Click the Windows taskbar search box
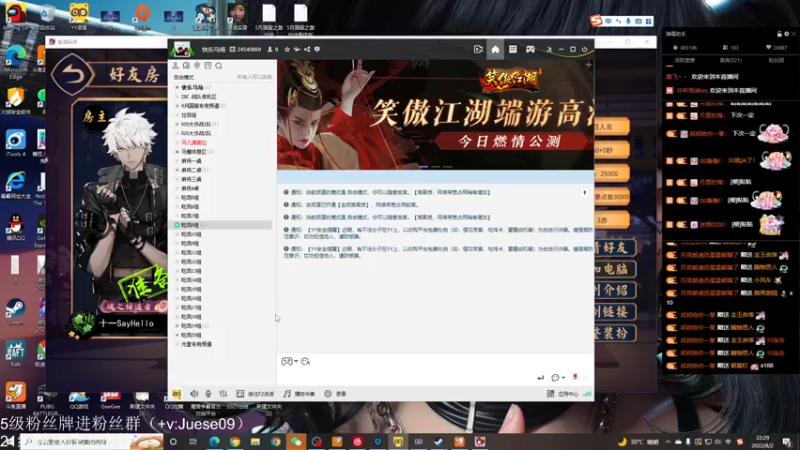 (93, 442)
